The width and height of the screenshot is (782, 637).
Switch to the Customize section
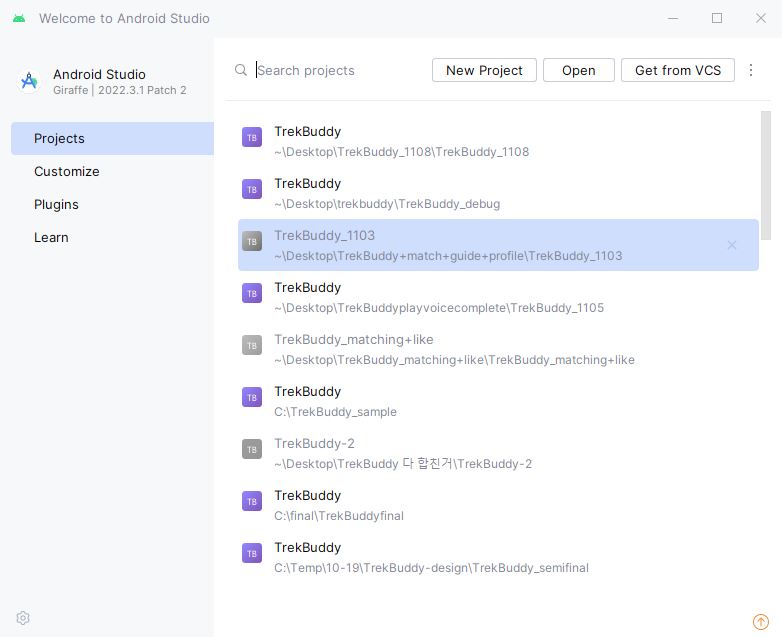tap(112, 171)
